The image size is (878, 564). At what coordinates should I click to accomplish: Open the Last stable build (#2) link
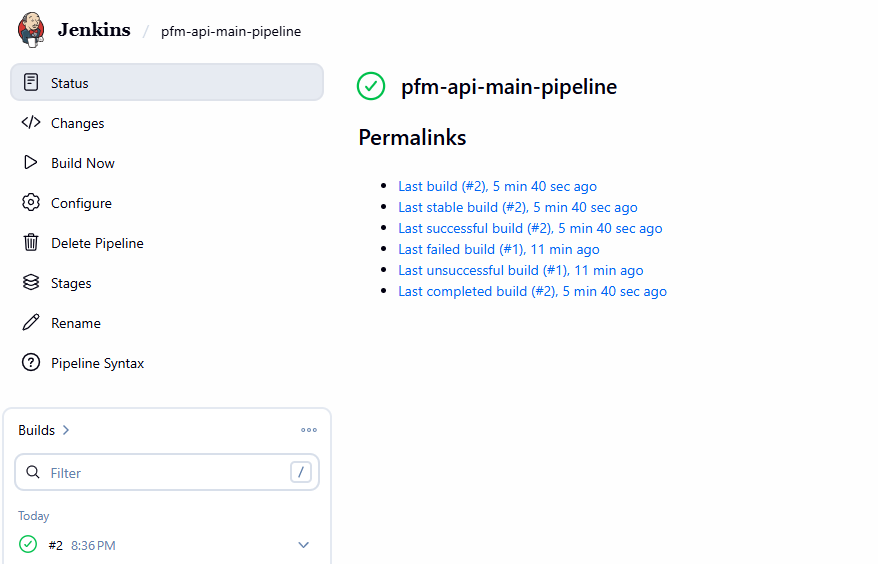click(x=517, y=207)
